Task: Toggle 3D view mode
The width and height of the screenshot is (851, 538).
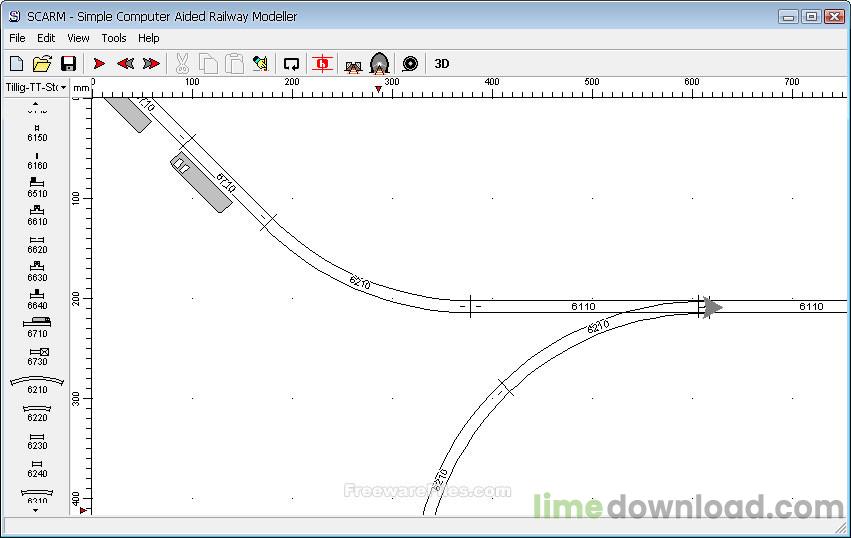Action: coord(441,64)
